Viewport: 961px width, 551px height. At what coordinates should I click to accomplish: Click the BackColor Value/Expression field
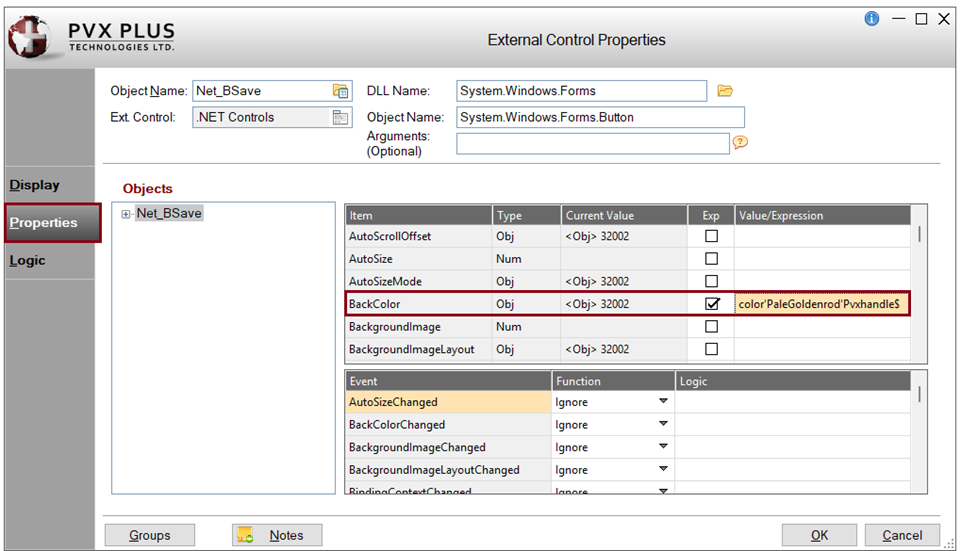point(820,304)
